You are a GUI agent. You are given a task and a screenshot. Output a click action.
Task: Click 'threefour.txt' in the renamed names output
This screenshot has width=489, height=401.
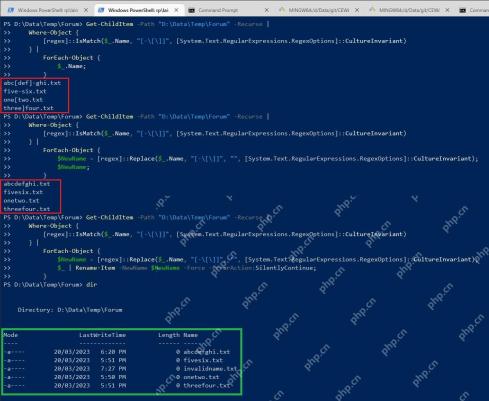27,209
